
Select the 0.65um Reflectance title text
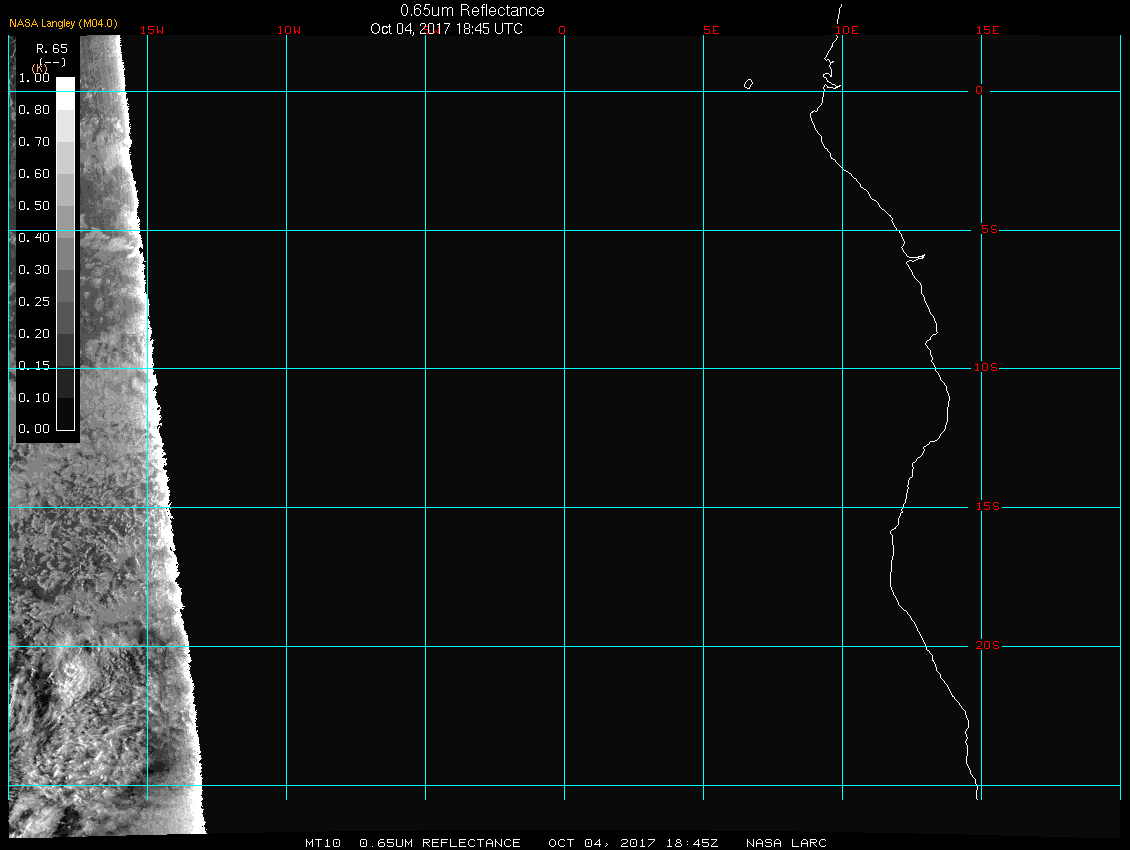pyautogui.click(x=472, y=11)
